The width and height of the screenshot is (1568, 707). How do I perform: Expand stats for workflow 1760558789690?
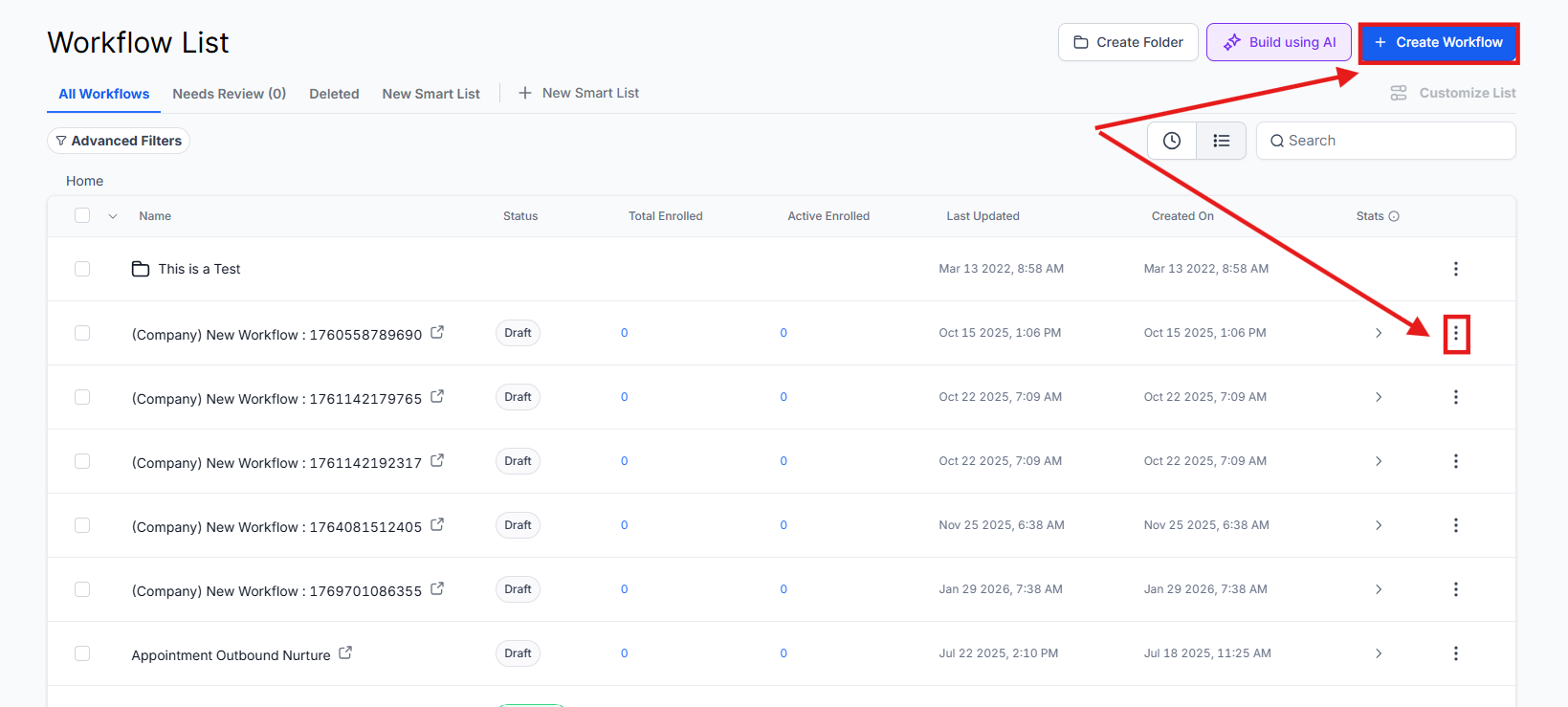(1378, 333)
